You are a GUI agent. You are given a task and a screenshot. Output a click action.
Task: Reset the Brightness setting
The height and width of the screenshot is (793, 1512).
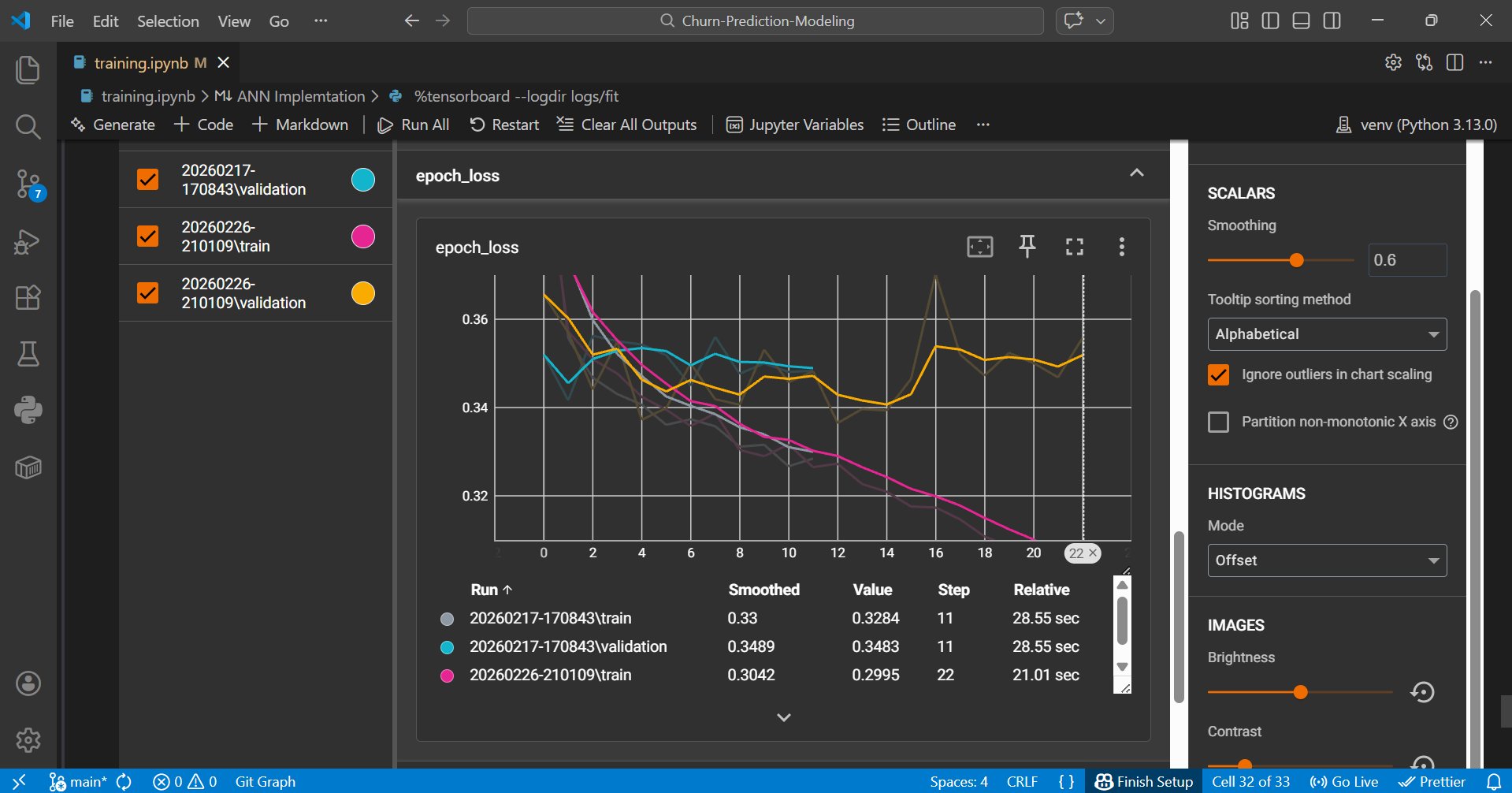click(x=1422, y=692)
